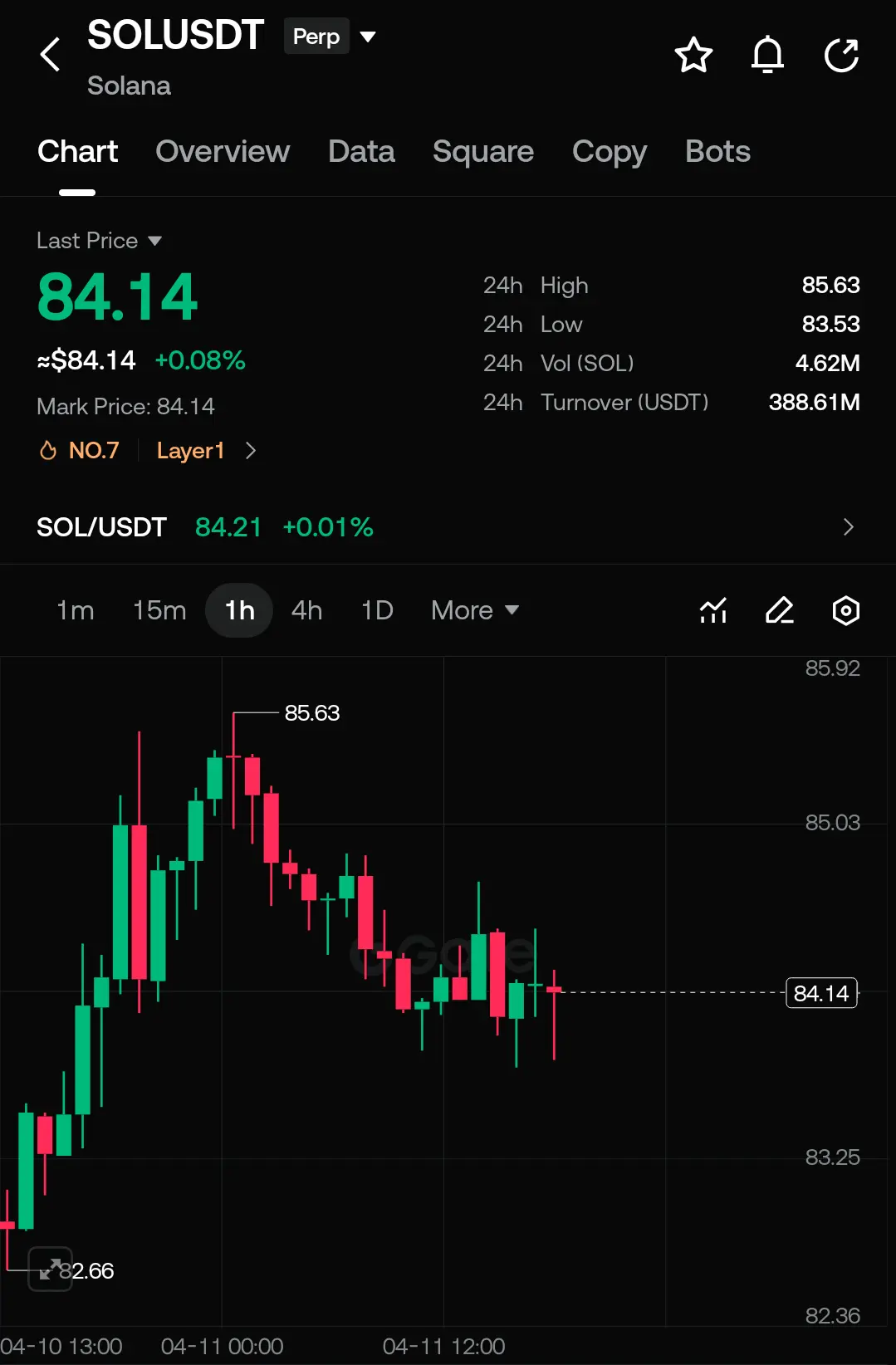Open the drawing pencil tool
The image size is (896, 1365).
(x=780, y=610)
